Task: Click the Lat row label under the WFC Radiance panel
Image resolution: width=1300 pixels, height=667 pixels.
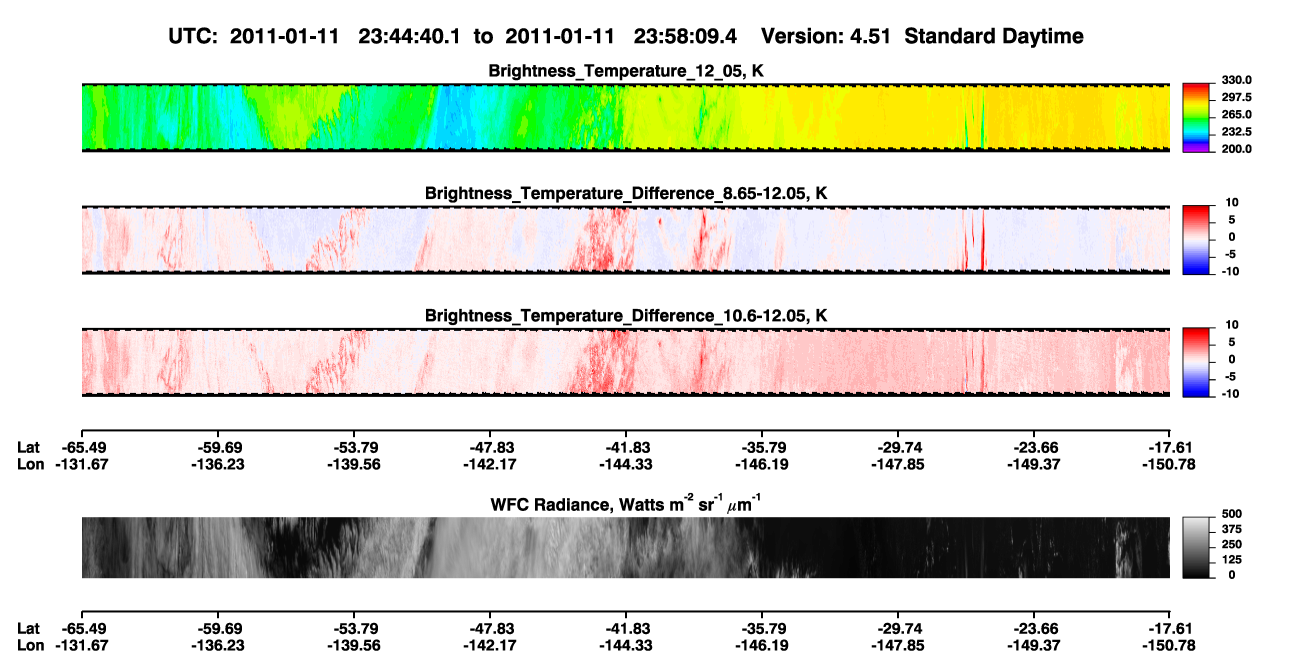Action: tap(28, 628)
